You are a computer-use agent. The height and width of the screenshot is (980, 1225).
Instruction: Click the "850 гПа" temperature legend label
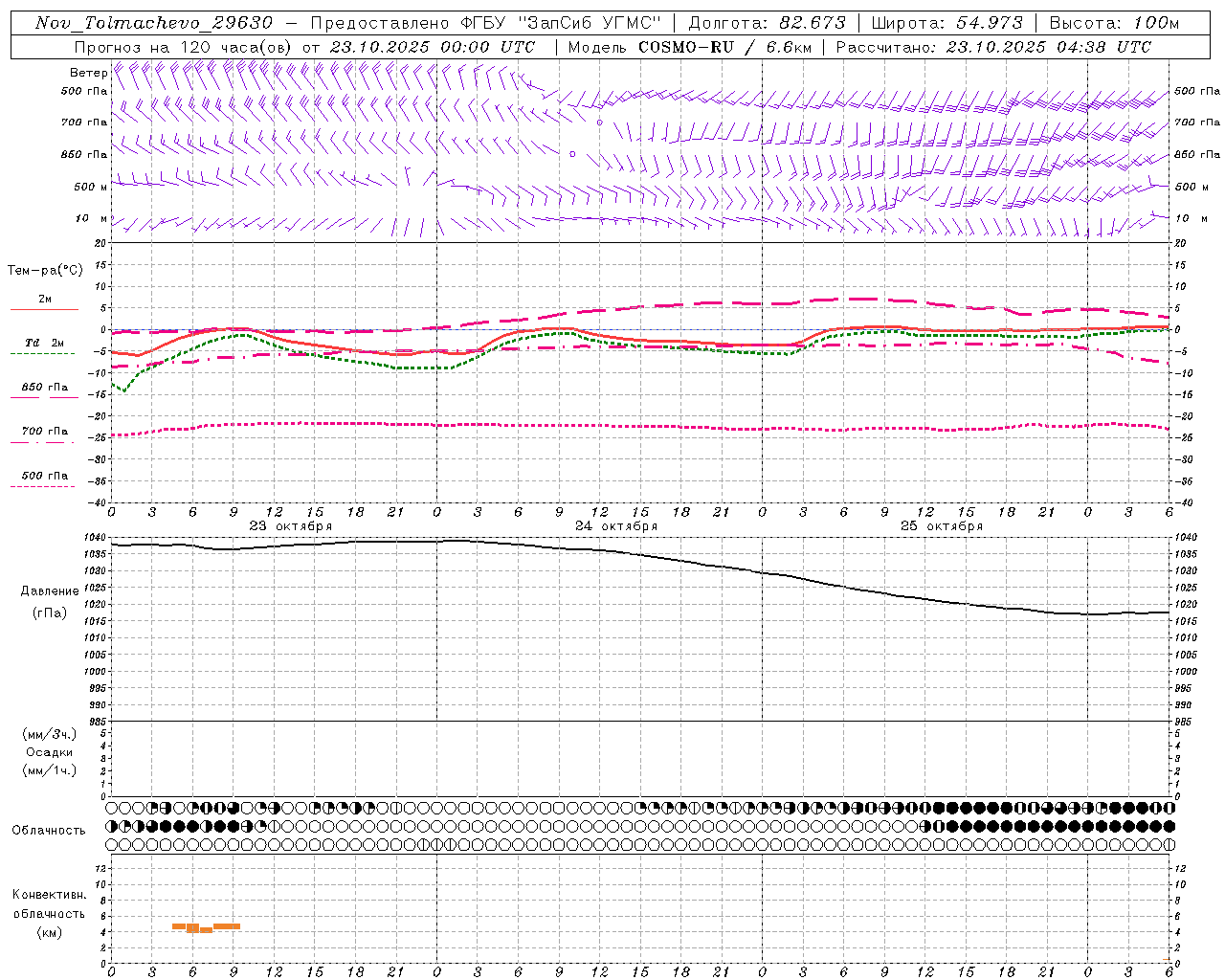[x=45, y=387]
